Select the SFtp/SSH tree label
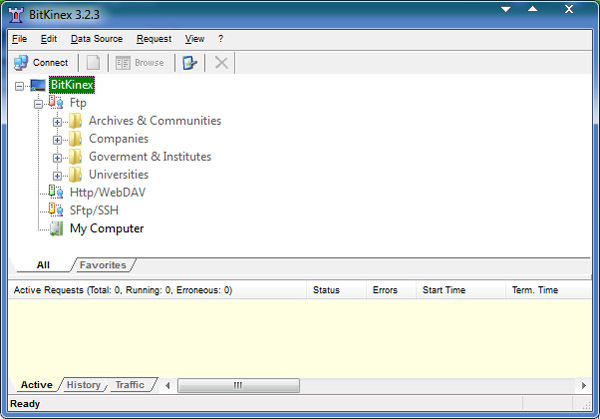The image size is (600, 419). [94, 210]
